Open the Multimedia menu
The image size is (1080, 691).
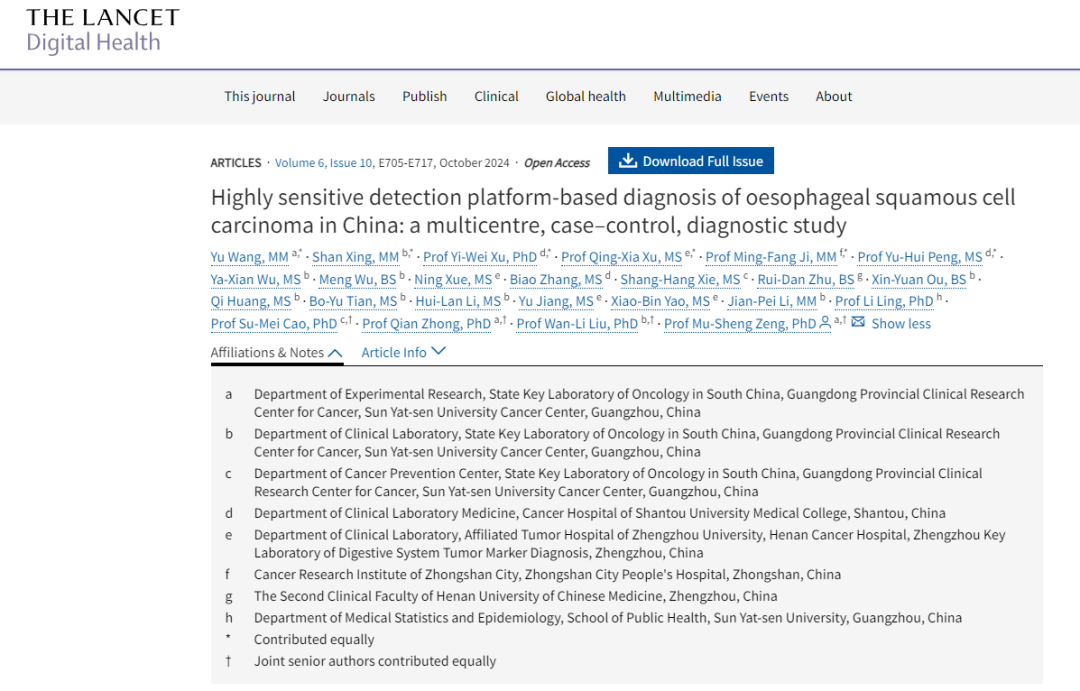pyautogui.click(x=687, y=96)
